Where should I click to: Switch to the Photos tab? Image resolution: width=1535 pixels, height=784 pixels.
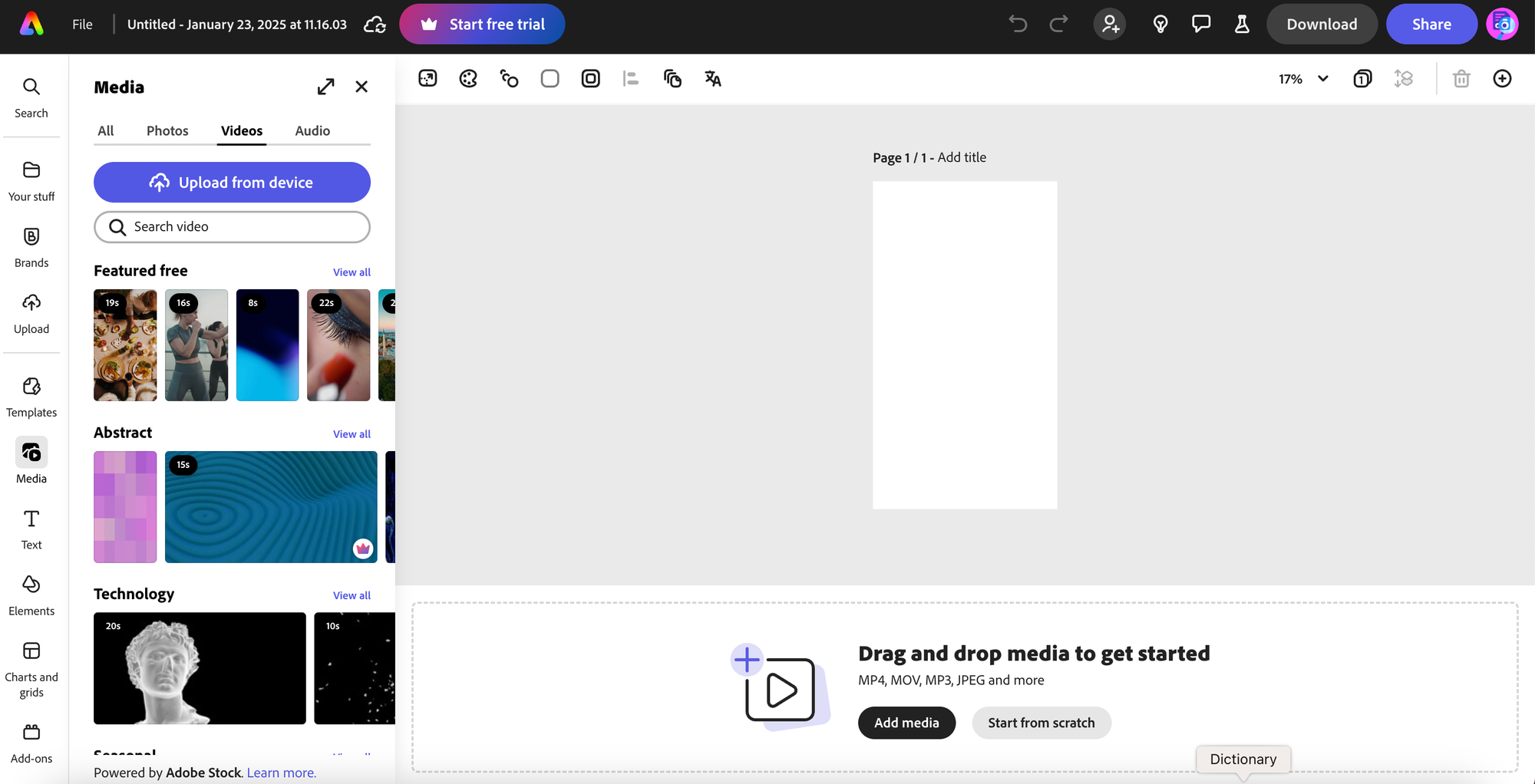(x=167, y=130)
